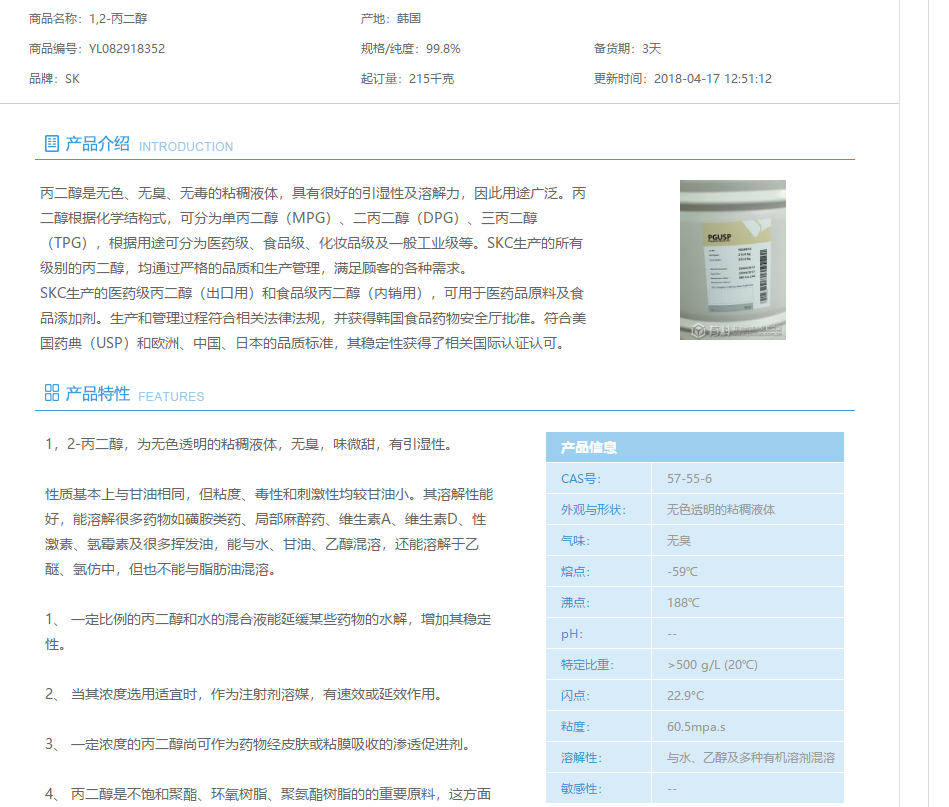Click the FEATURES section label

171,396
